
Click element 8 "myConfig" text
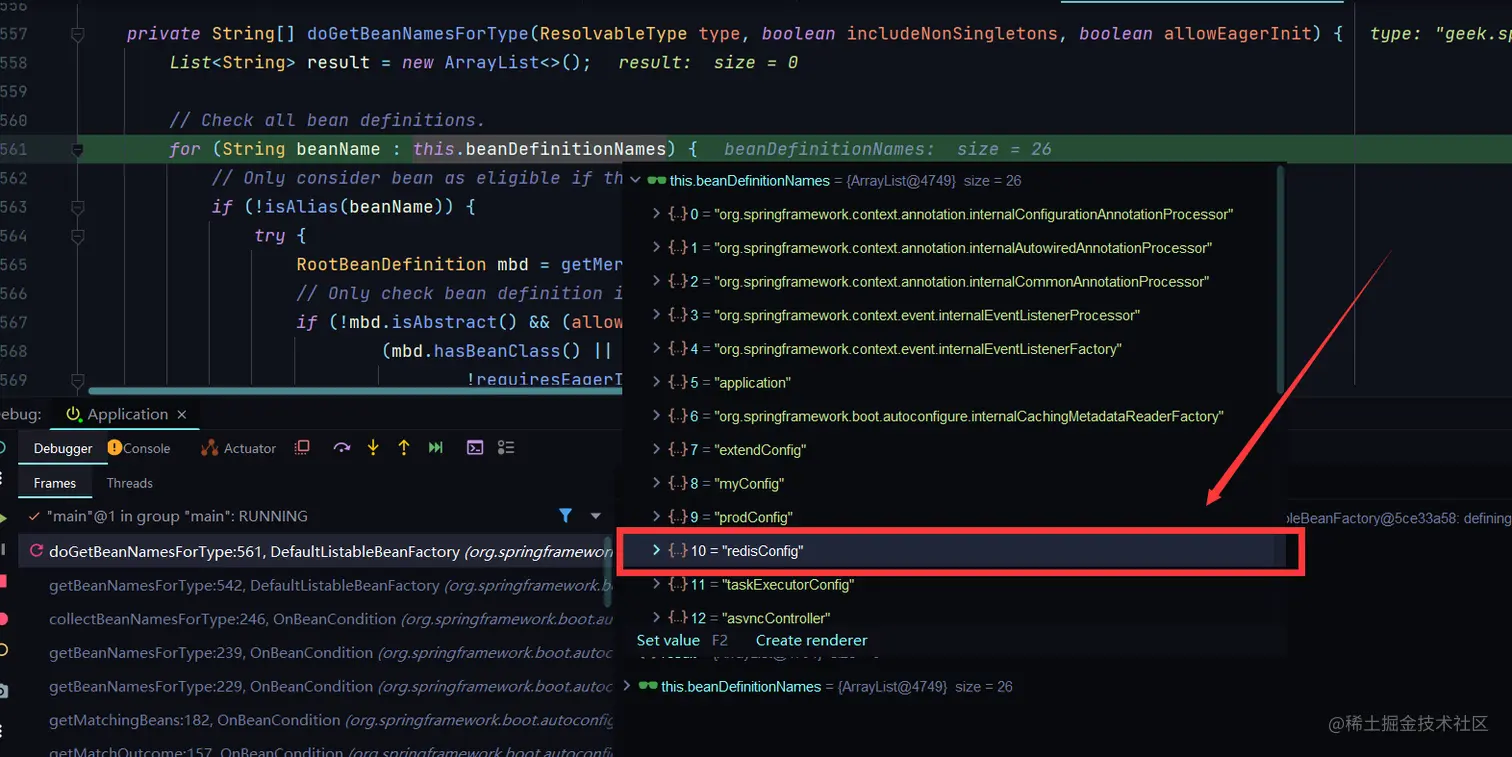[x=749, y=483]
